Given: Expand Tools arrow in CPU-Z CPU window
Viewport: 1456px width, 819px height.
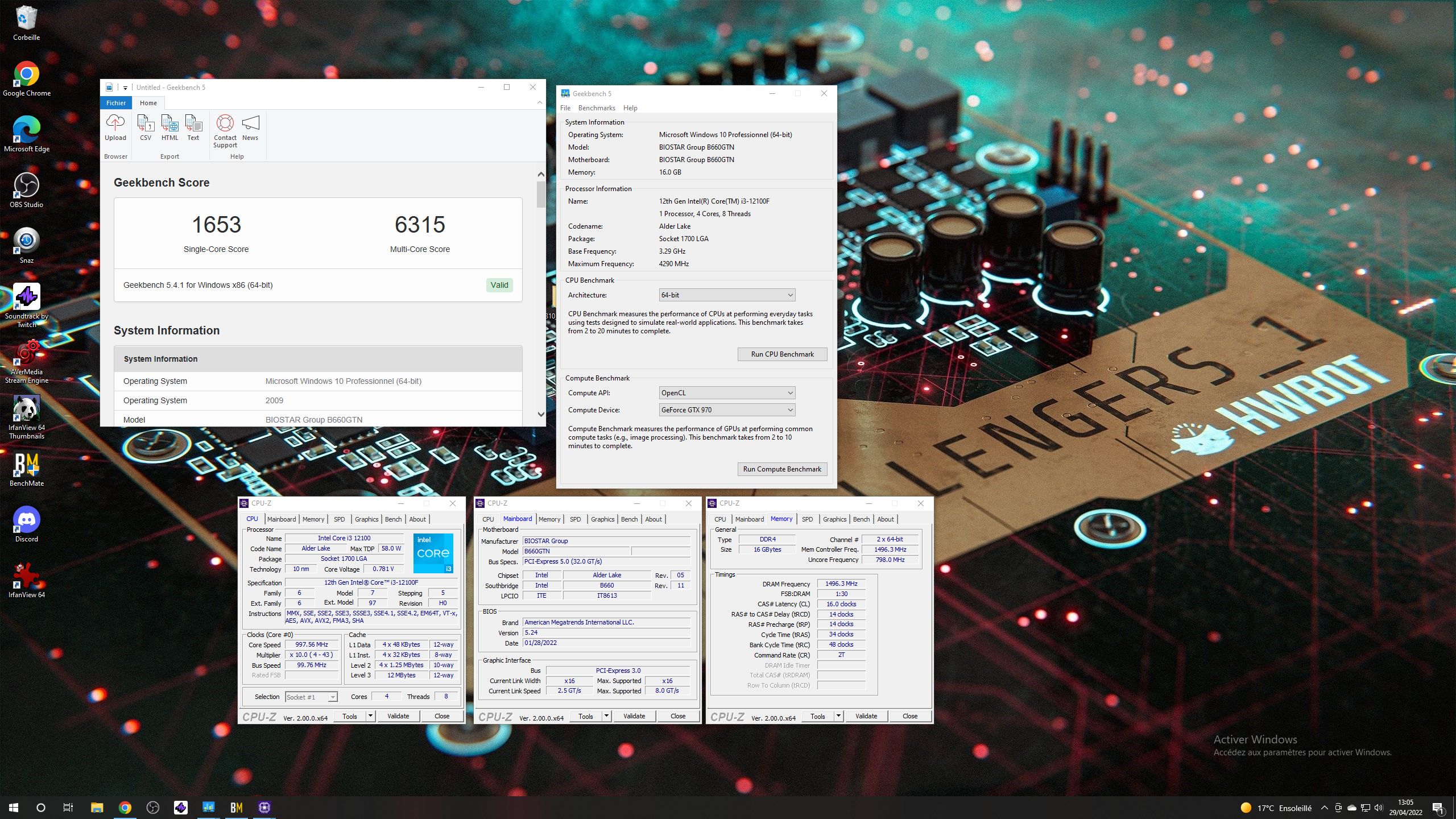Looking at the screenshot, I should (370, 716).
